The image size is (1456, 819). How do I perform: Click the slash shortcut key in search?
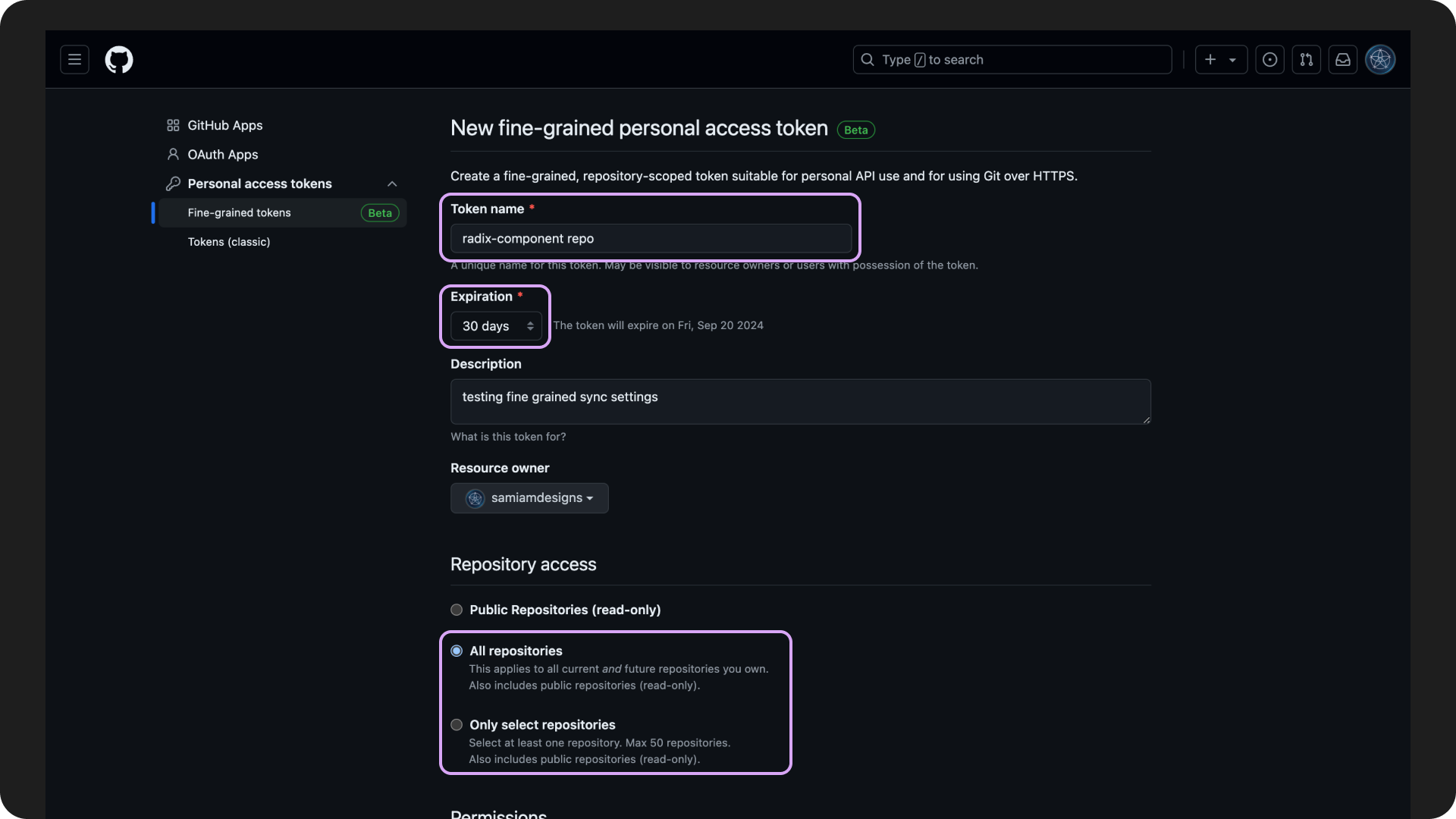pos(920,60)
